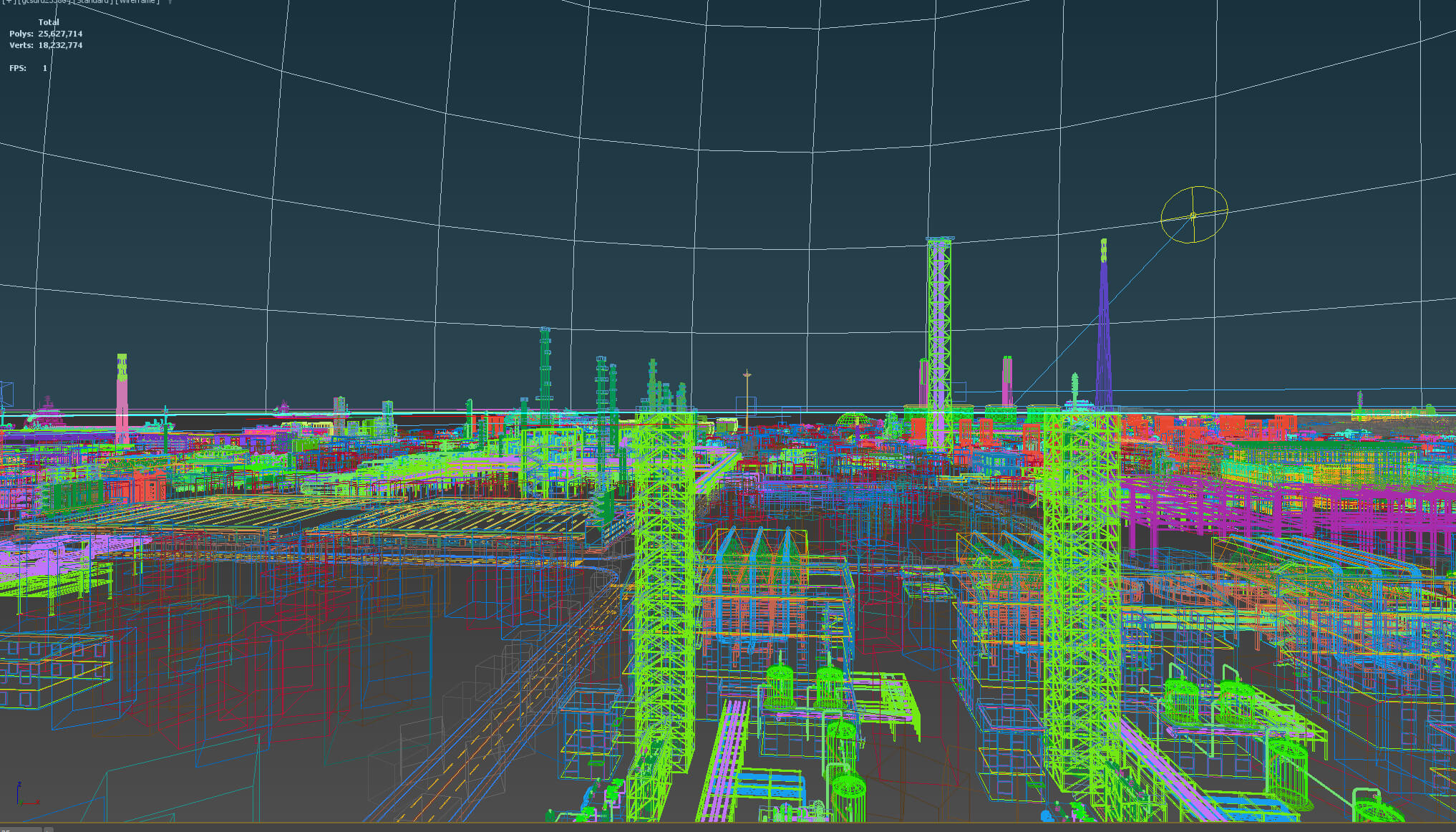
Task: Click the viewport filter funnel icon
Action: pyautogui.click(x=170, y=2)
